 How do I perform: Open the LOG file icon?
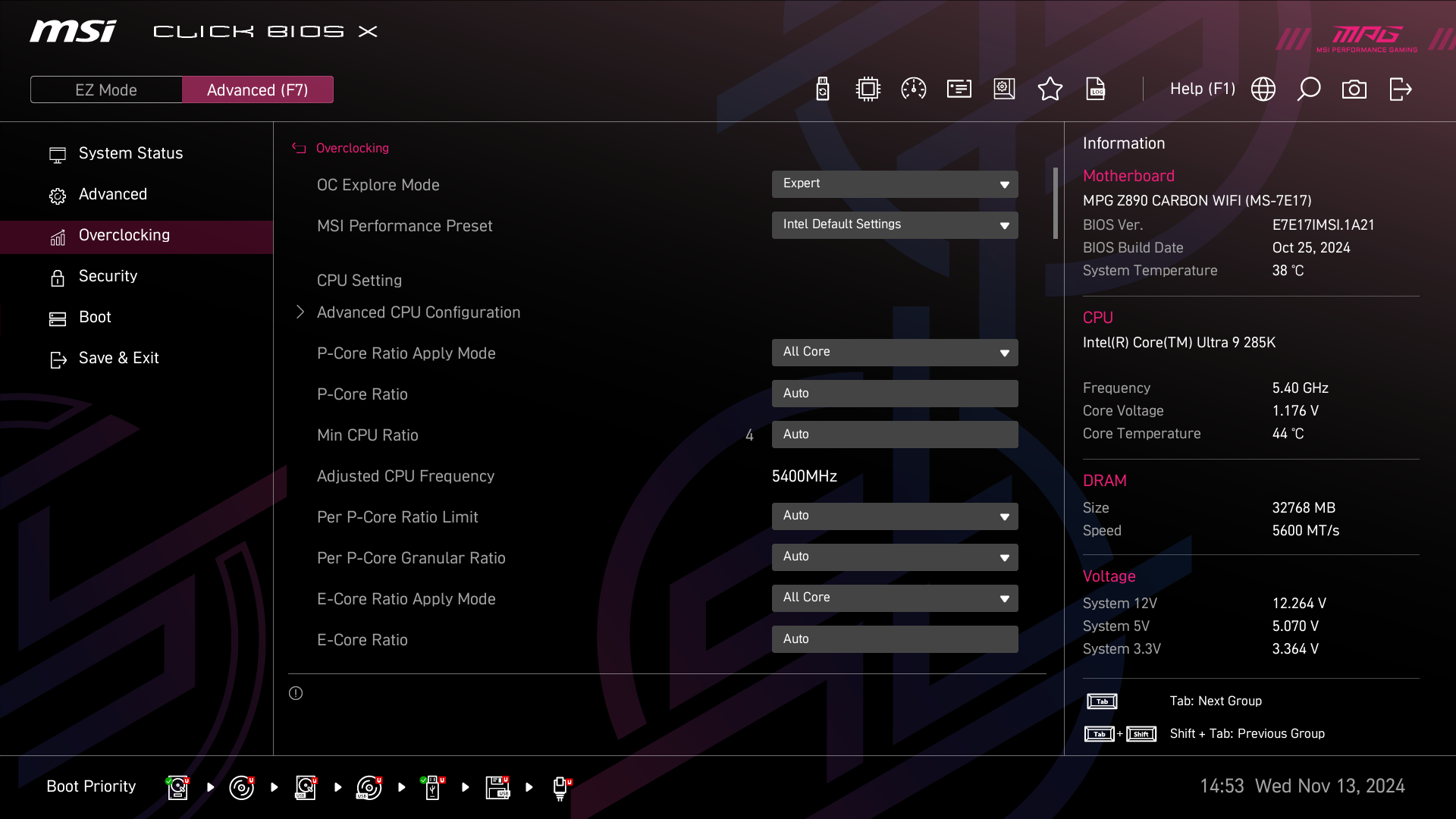[1096, 89]
